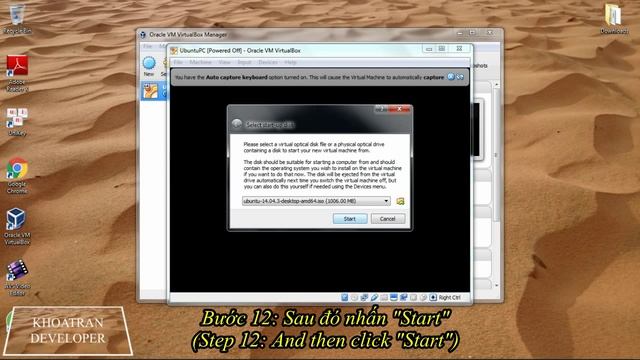The width and height of the screenshot is (640, 360).
Task: Maximize the UbuntuPC VirtualBox window
Action: point(442,49)
